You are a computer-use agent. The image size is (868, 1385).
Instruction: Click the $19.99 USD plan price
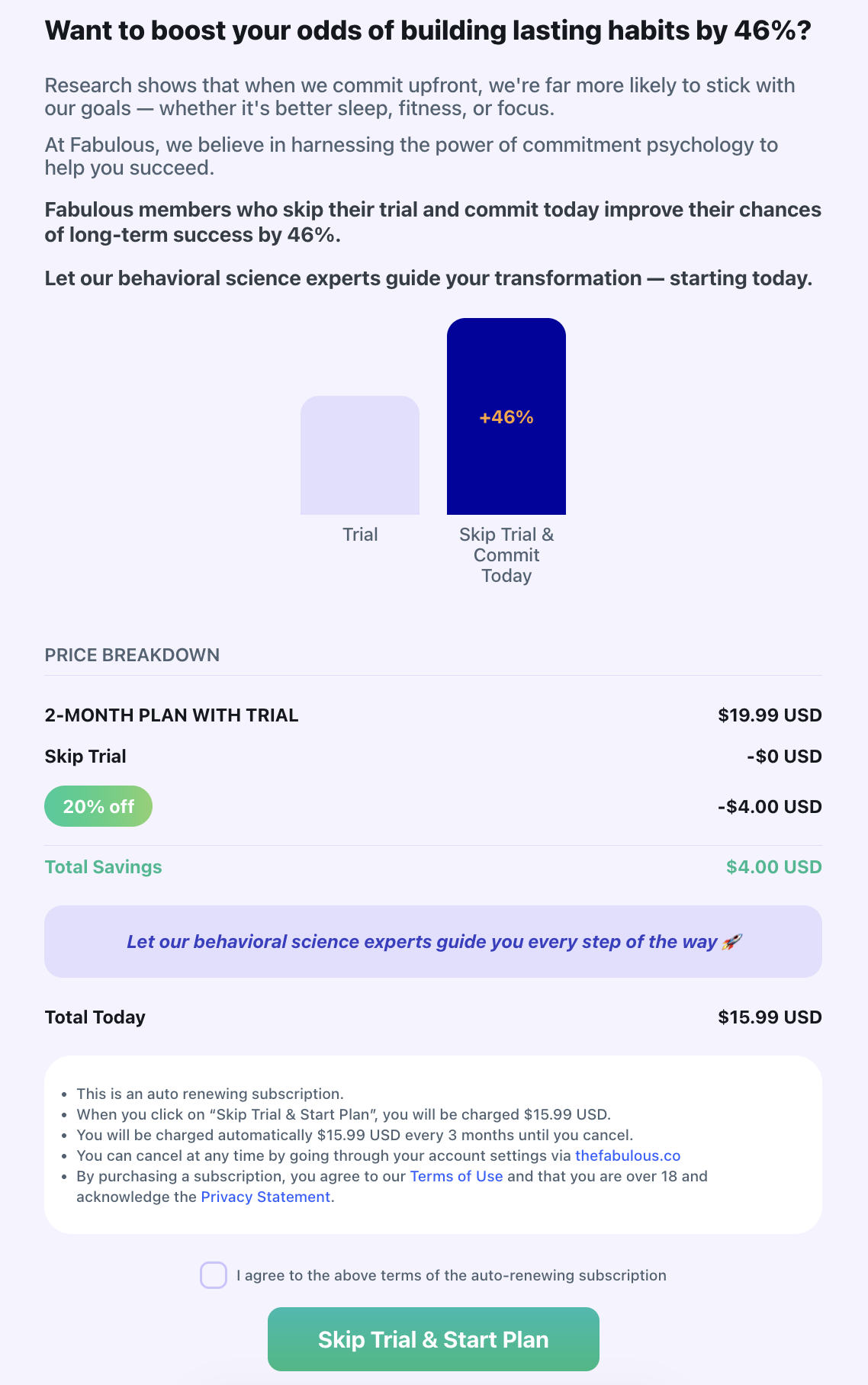pos(770,715)
